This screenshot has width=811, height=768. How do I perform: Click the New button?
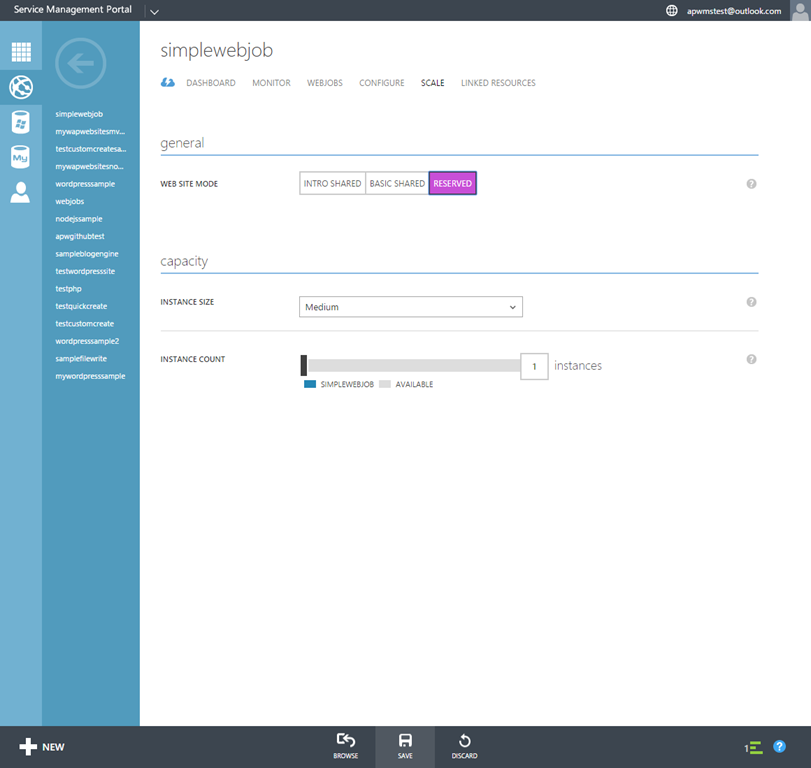click(42, 747)
